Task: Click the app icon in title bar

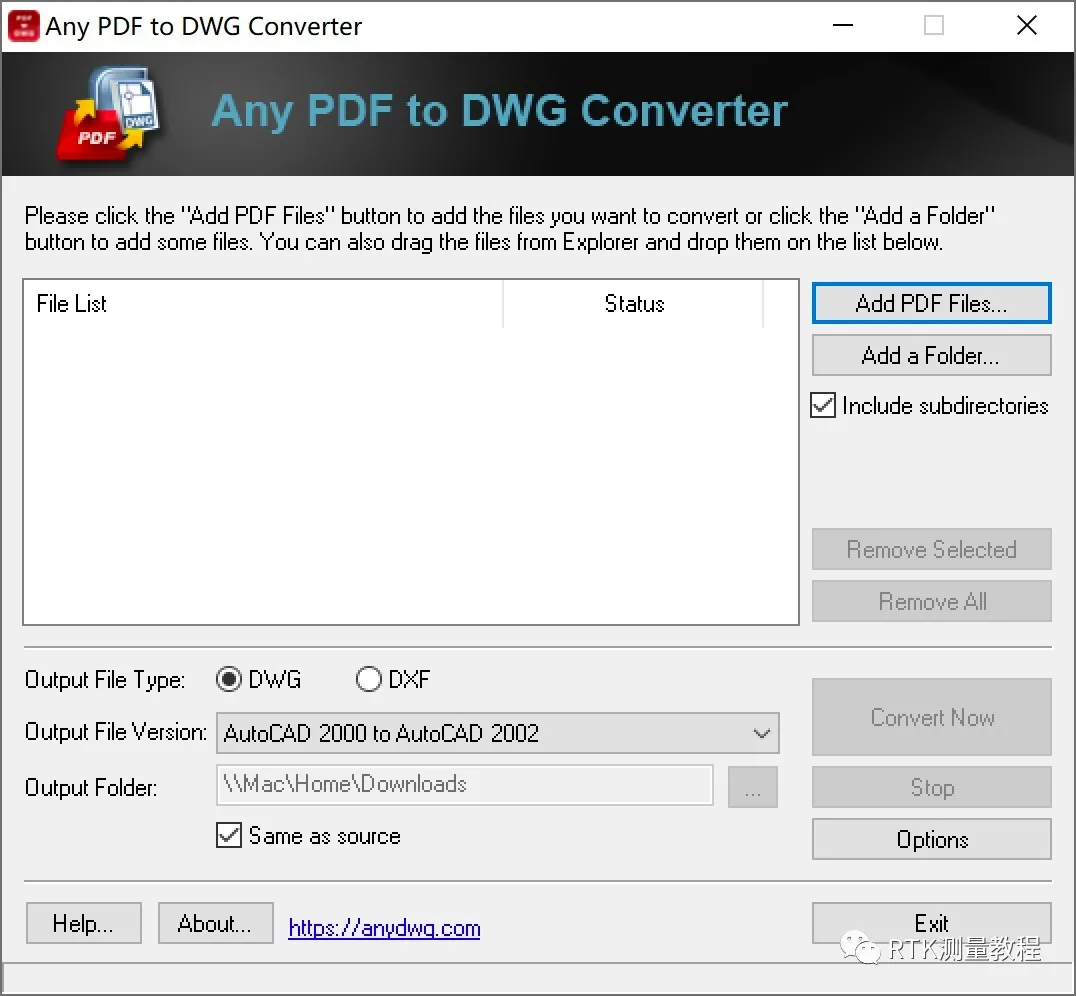Action: click(x=23, y=26)
